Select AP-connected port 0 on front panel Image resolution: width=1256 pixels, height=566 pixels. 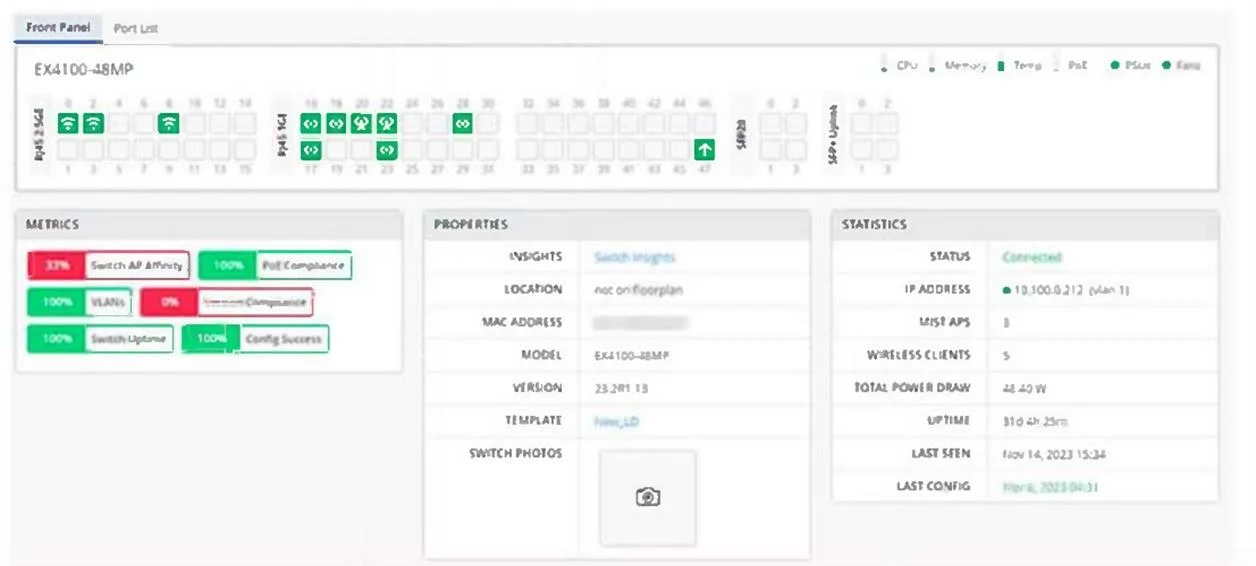coord(67,124)
